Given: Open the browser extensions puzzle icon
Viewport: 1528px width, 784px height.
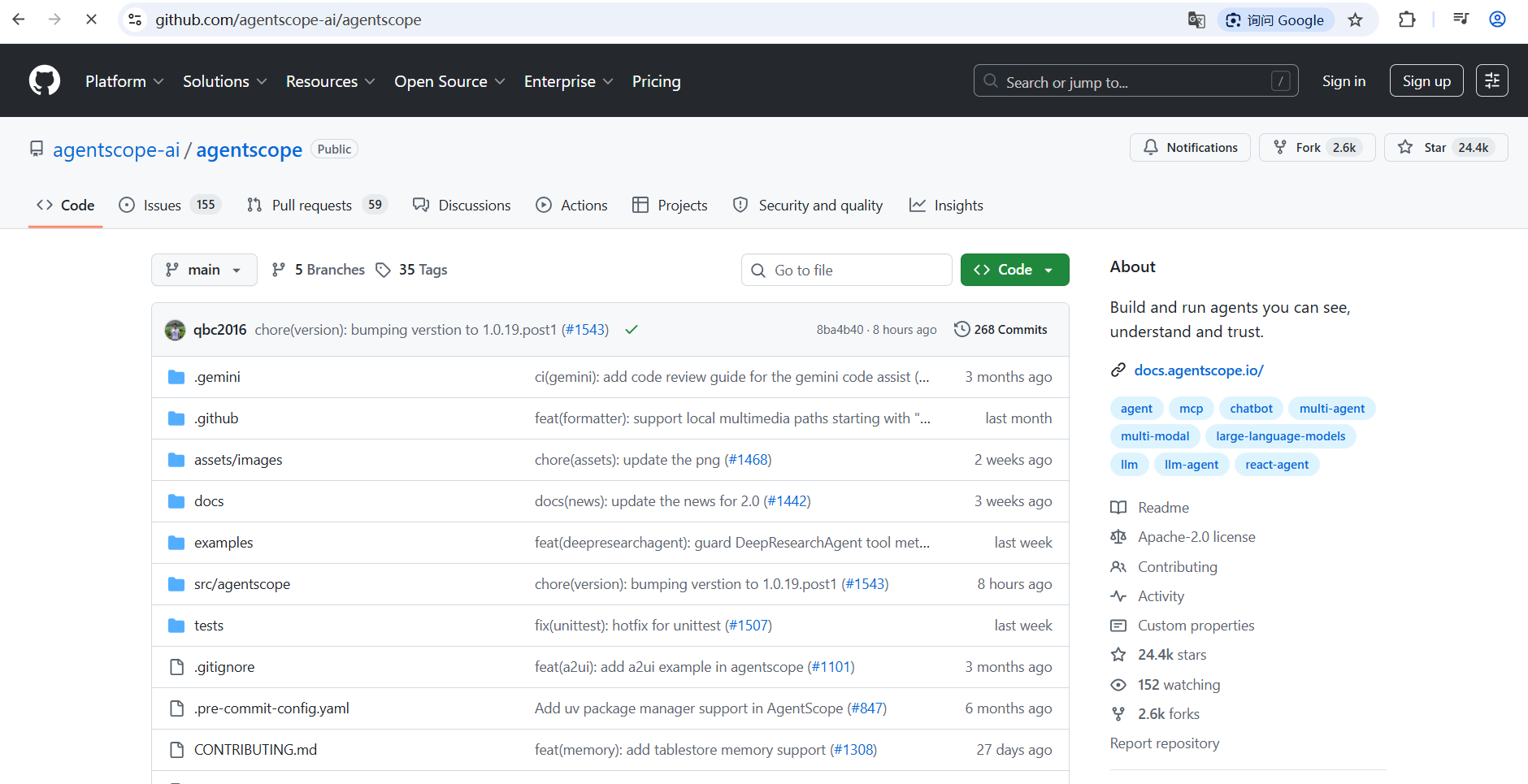Looking at the screenshot, I should click(1407, 19).
